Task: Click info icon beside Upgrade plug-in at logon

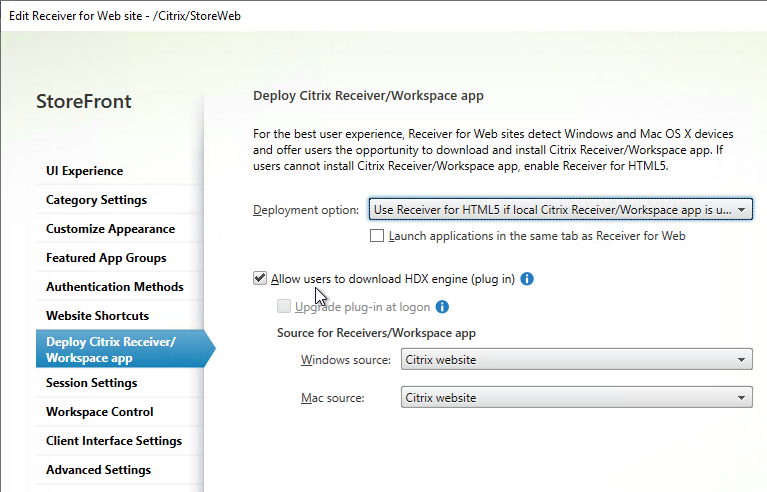Action: click(442, 307)
